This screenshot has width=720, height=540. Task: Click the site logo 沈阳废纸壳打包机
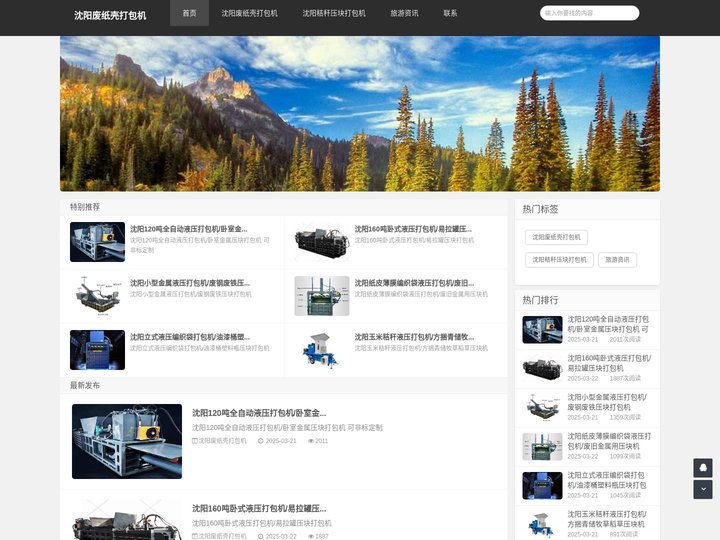[x=110, y=15]
